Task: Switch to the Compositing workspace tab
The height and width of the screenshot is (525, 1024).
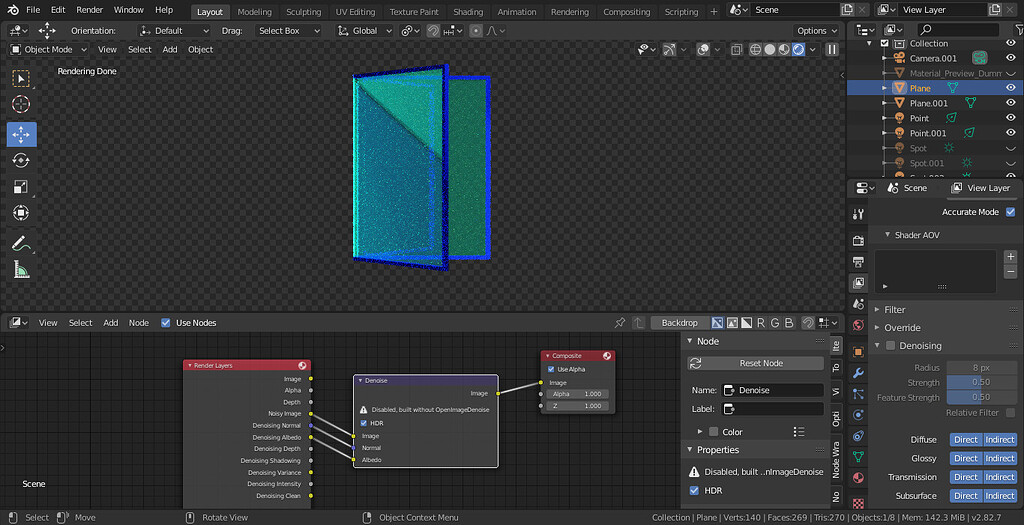Action: [627, 12]
